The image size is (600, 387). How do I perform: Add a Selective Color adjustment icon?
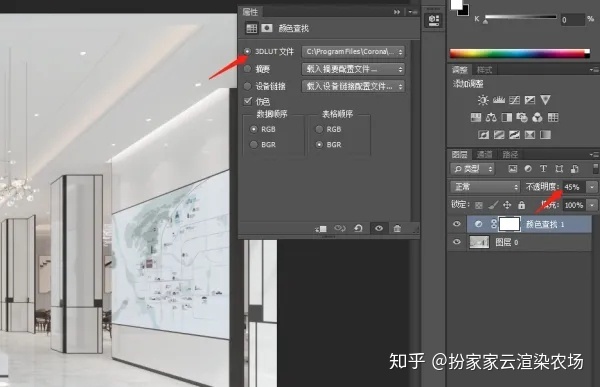[530, 135]
